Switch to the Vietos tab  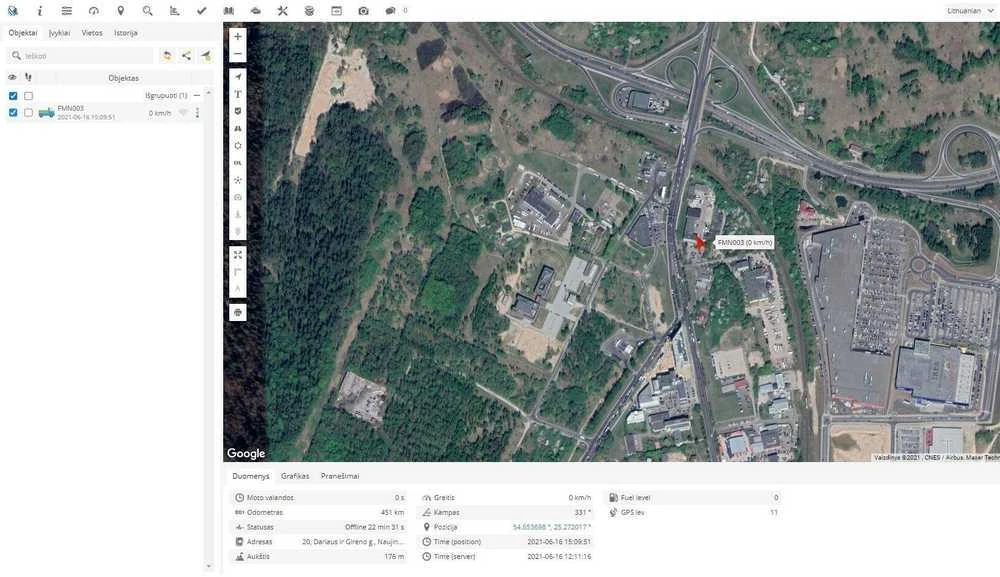(x=92, y=33)
